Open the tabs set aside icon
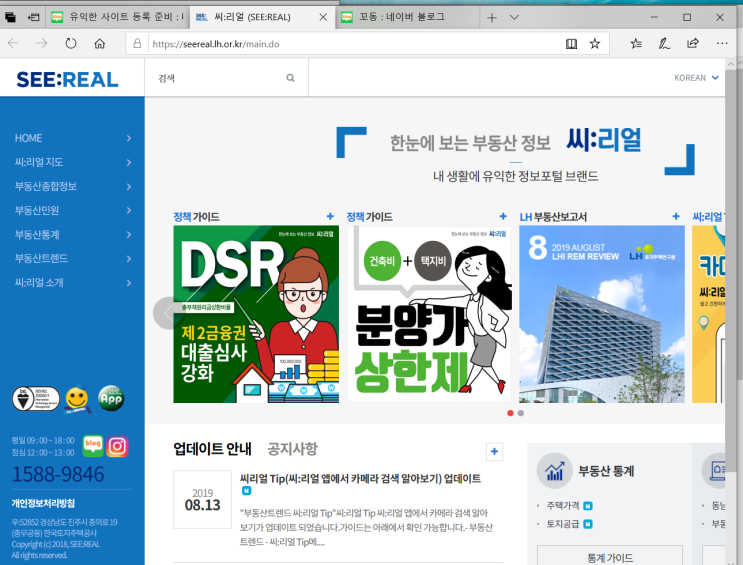743x565 pixels. (10, 18)
